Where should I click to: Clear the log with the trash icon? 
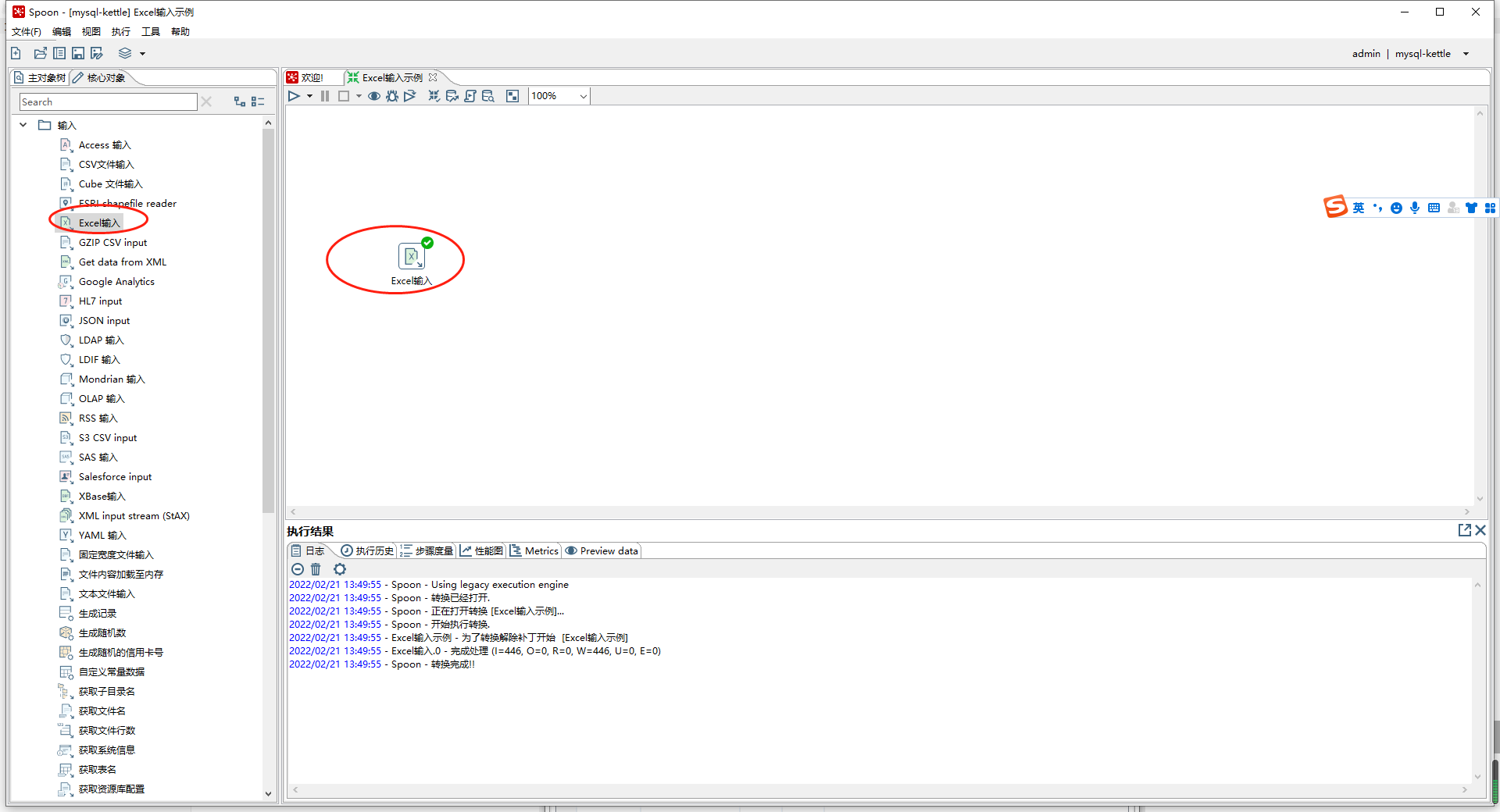[x=316, y=569]
